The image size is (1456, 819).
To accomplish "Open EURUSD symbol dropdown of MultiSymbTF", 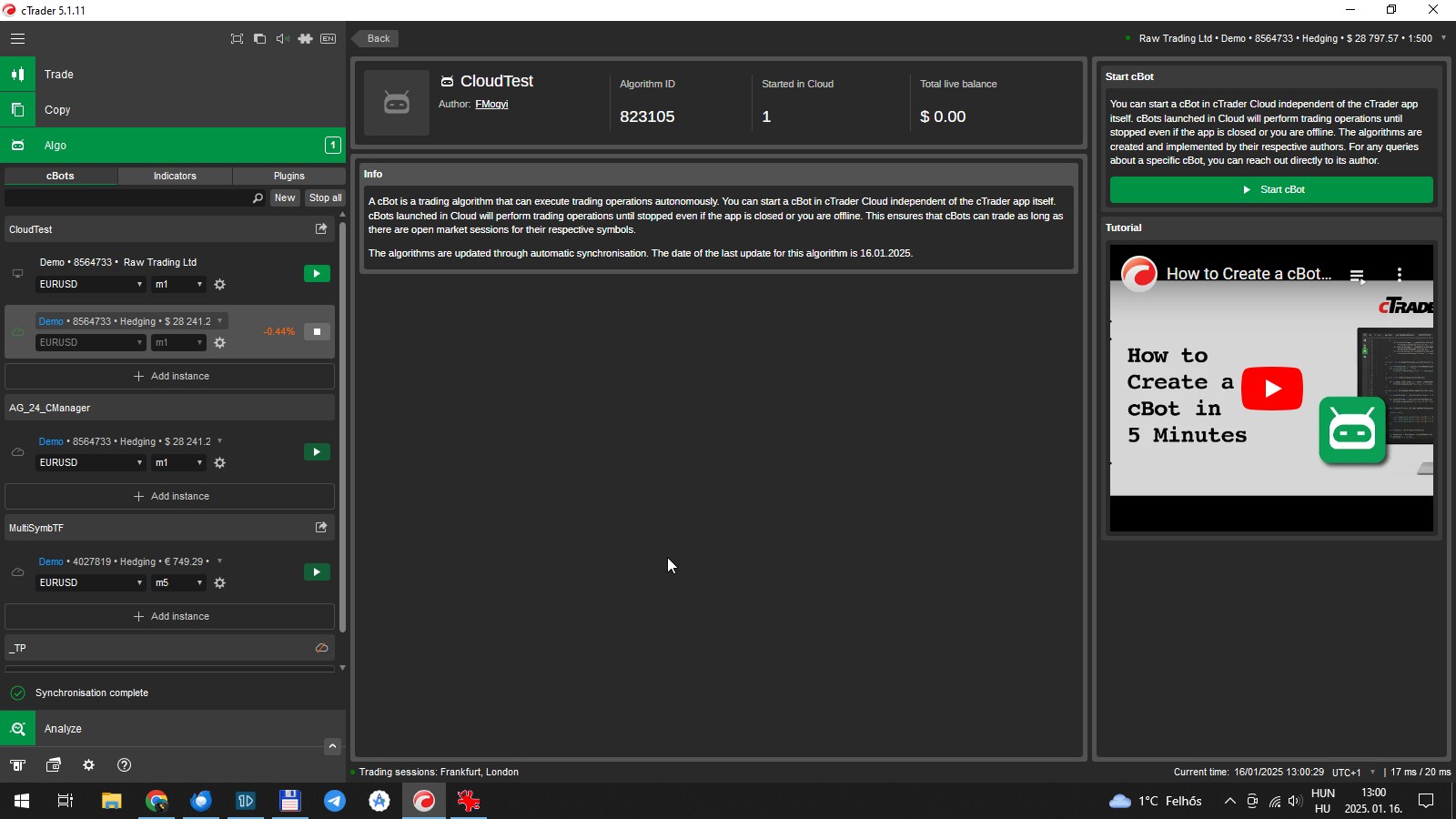I will click(x=90, y=582).
